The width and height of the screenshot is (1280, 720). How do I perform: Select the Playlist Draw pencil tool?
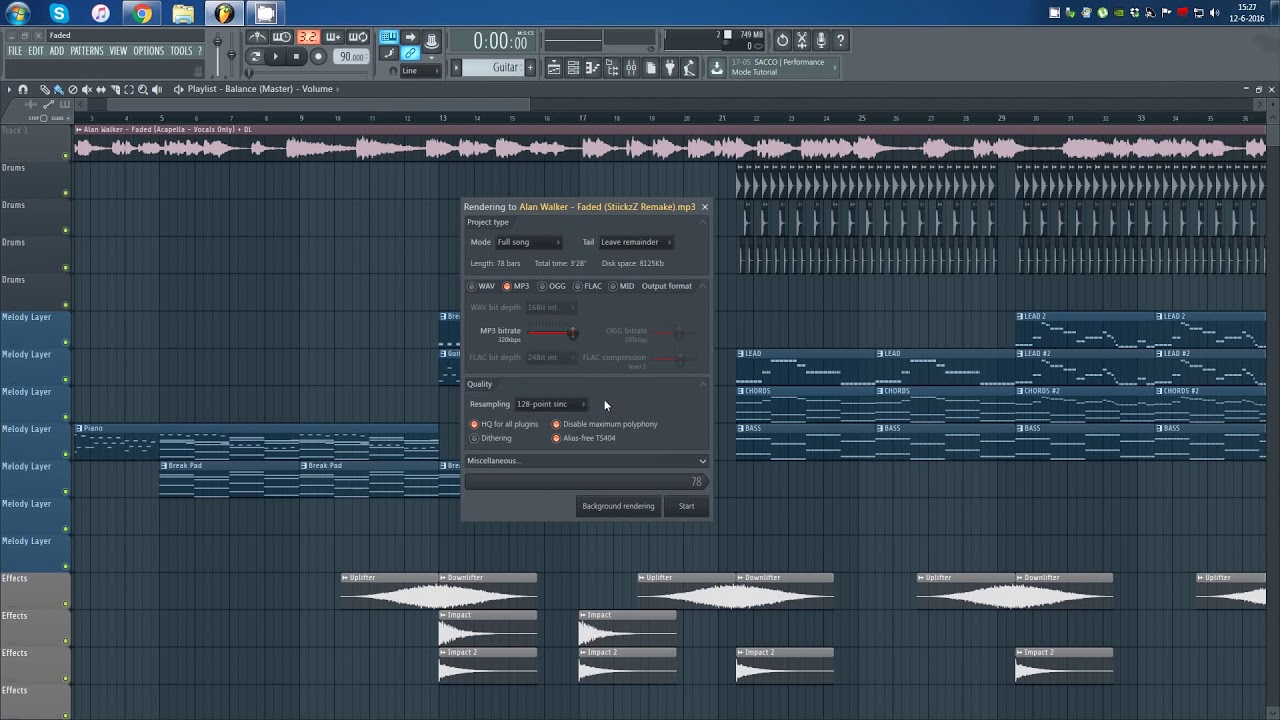pos(45,89)
